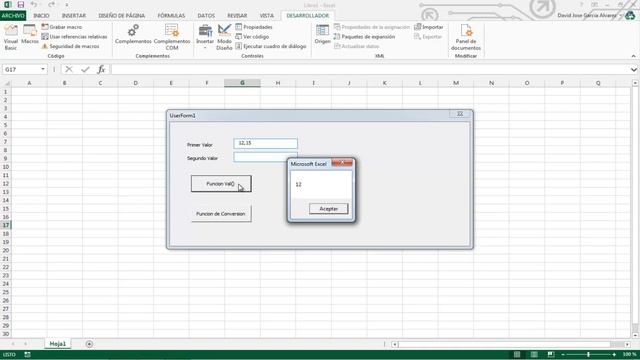Open the Visual Basic editor

tap(11, 37)
